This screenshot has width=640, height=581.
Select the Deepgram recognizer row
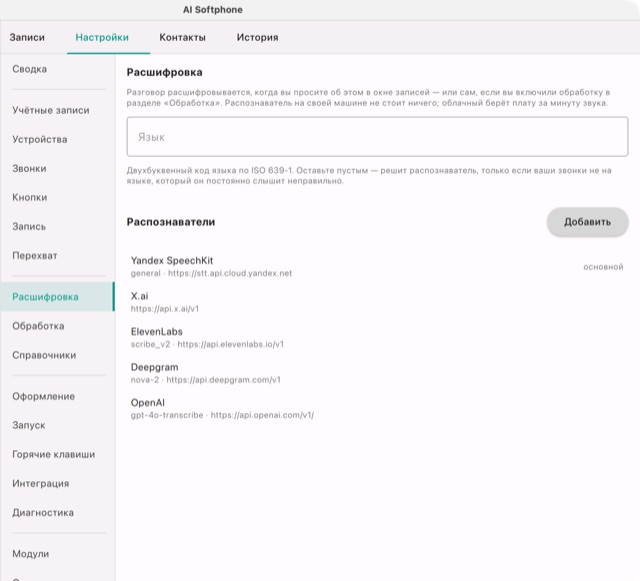point(377,373)
